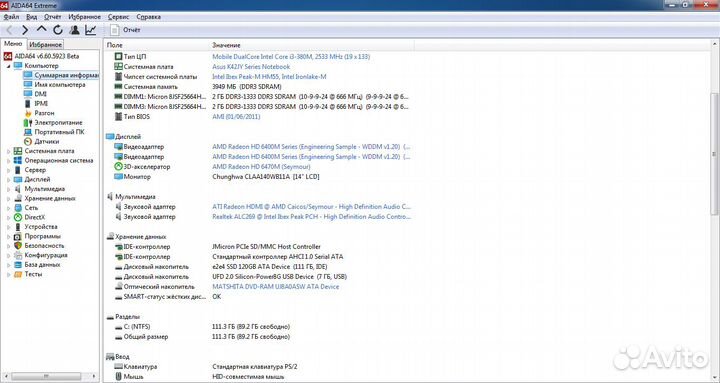Click the Up level arrow icon

(42, 29)
